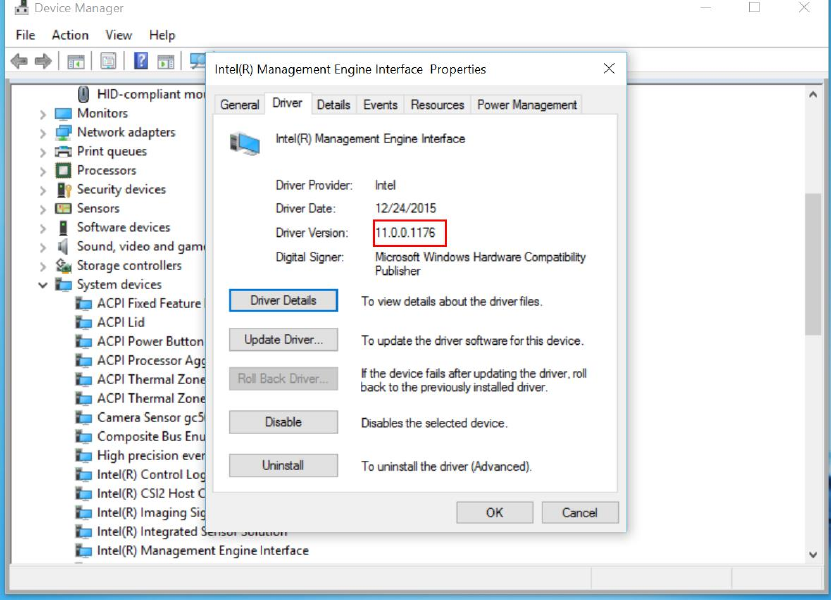Expand the Processors category
Viewport: 831px width, 600px height.
43,171
